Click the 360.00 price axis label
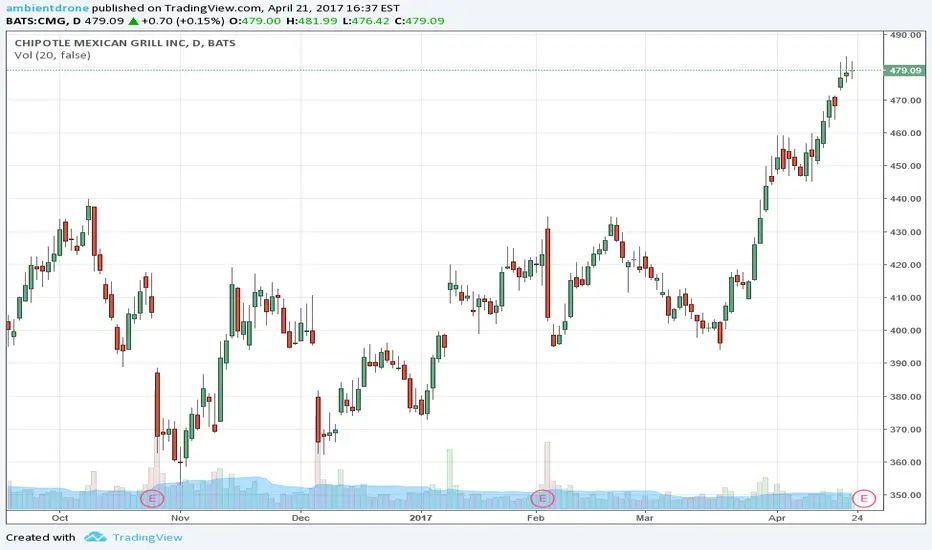 click(905, 462)
